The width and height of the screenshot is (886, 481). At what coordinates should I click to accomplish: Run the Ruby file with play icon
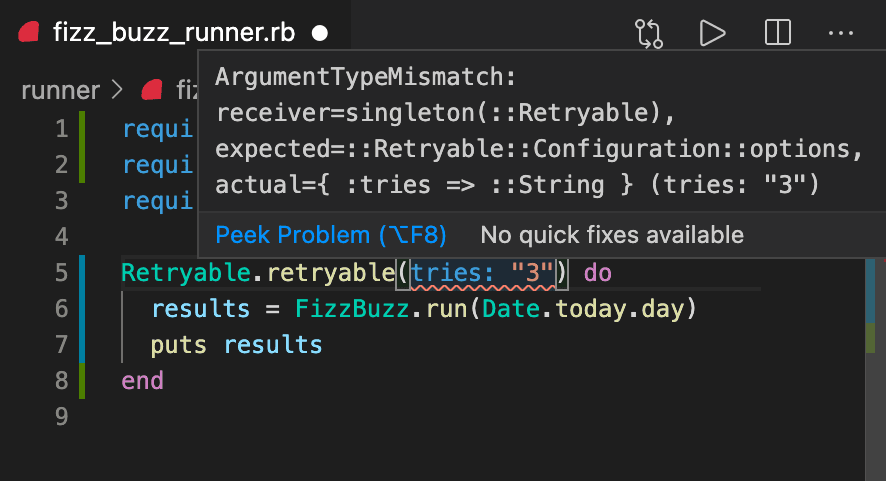point(712,33)
